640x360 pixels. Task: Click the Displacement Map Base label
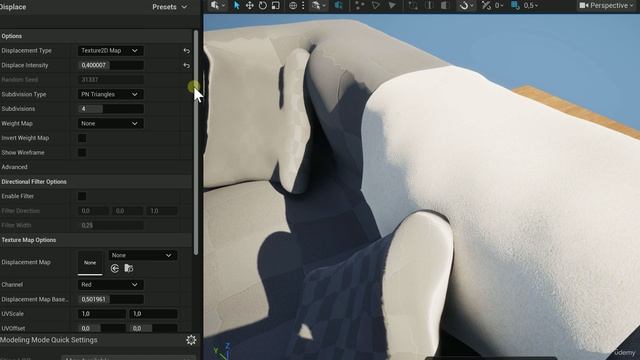[x=35, y=299]
